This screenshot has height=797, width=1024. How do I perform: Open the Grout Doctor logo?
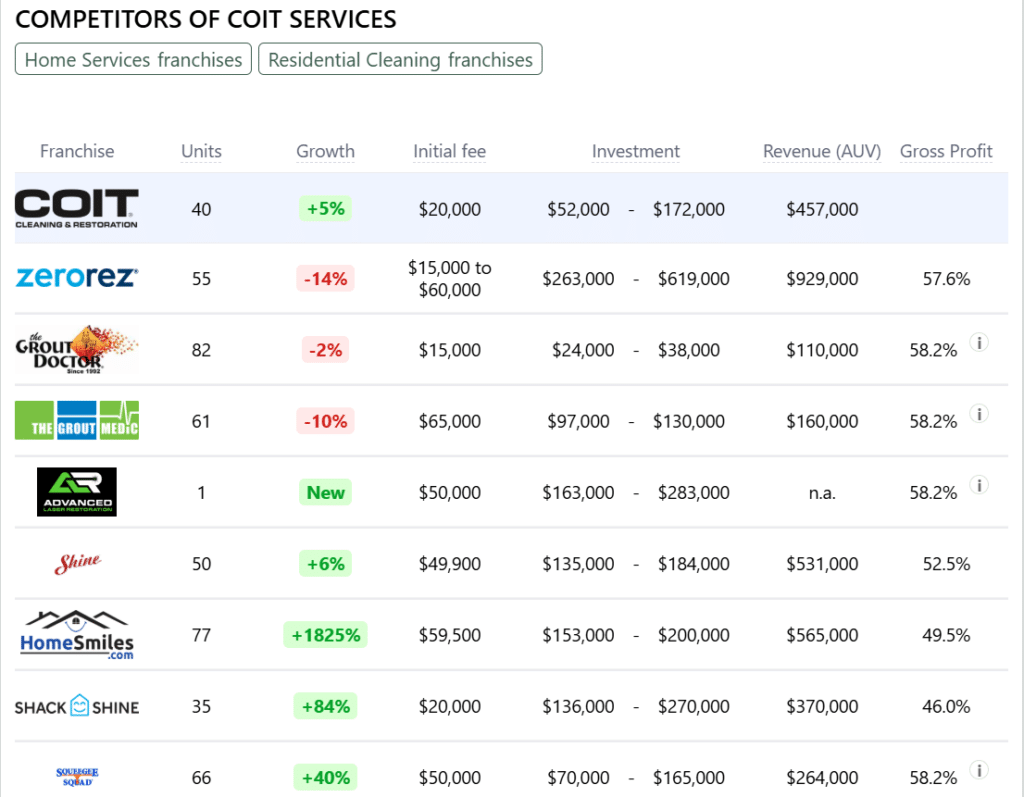pos(76,350)
